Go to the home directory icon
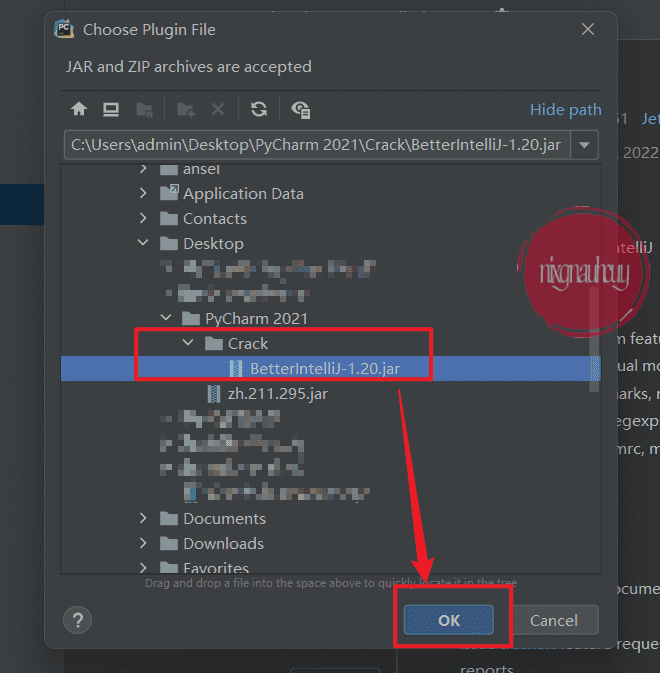Viewport: 660px width, 673px height. [x=79, y=109]
